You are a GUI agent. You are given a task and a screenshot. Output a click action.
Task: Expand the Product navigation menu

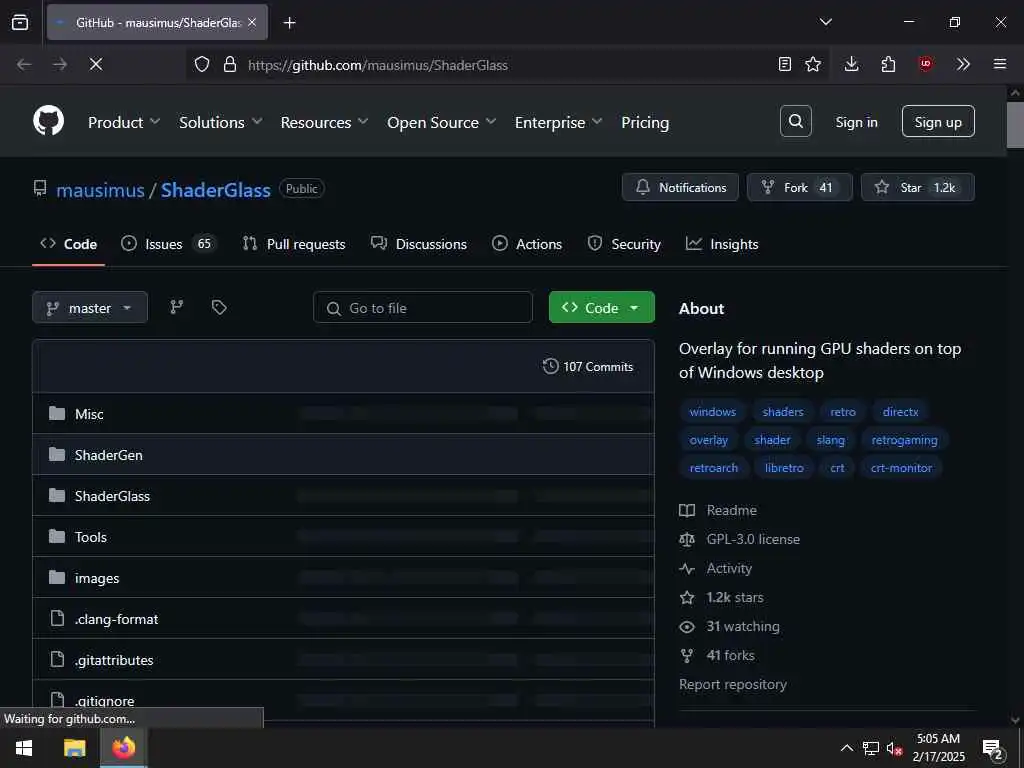tap(124, 122)
